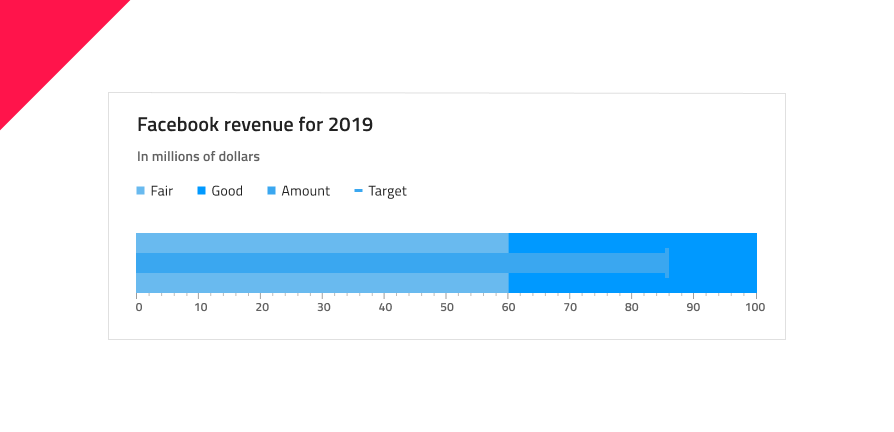Click the Good legend color square
The width and height of the screenshot is (894, 432).
pyautogui.click(x=201, y=191)
